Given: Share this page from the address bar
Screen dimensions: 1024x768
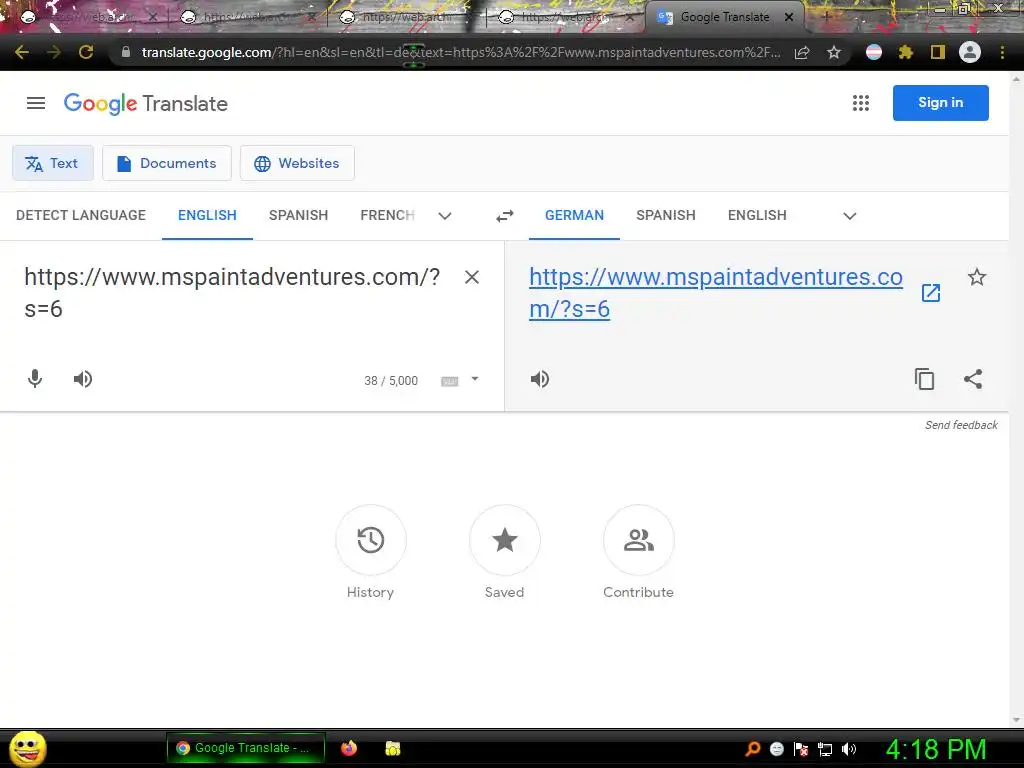Looking at the screenshot, I should (802, 52).
